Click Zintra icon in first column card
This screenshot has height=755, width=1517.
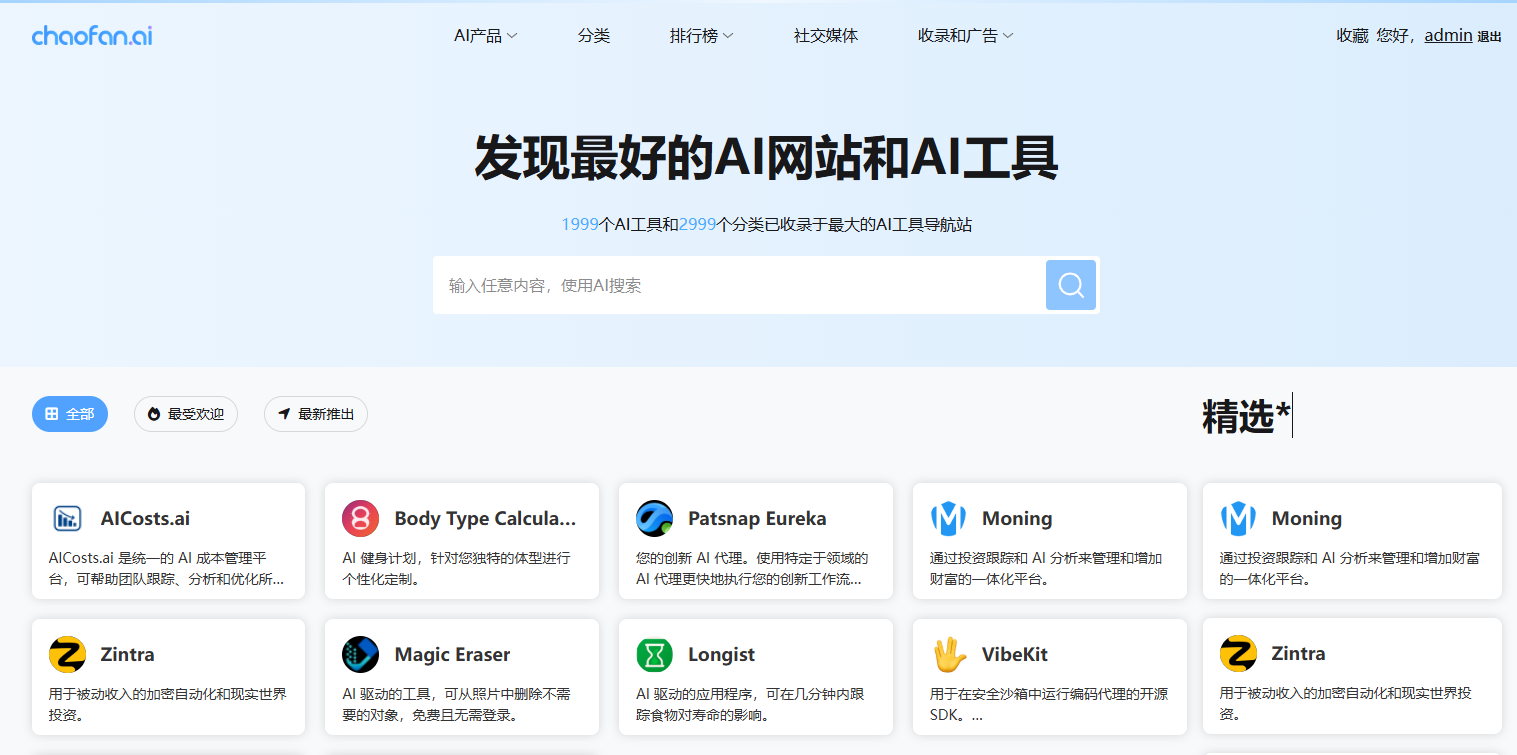67,654
